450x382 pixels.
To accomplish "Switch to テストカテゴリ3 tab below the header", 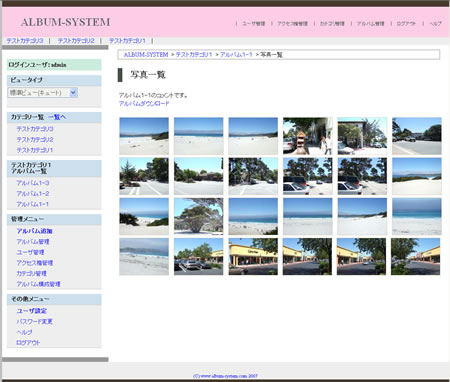I will click(x=25, y=41).
